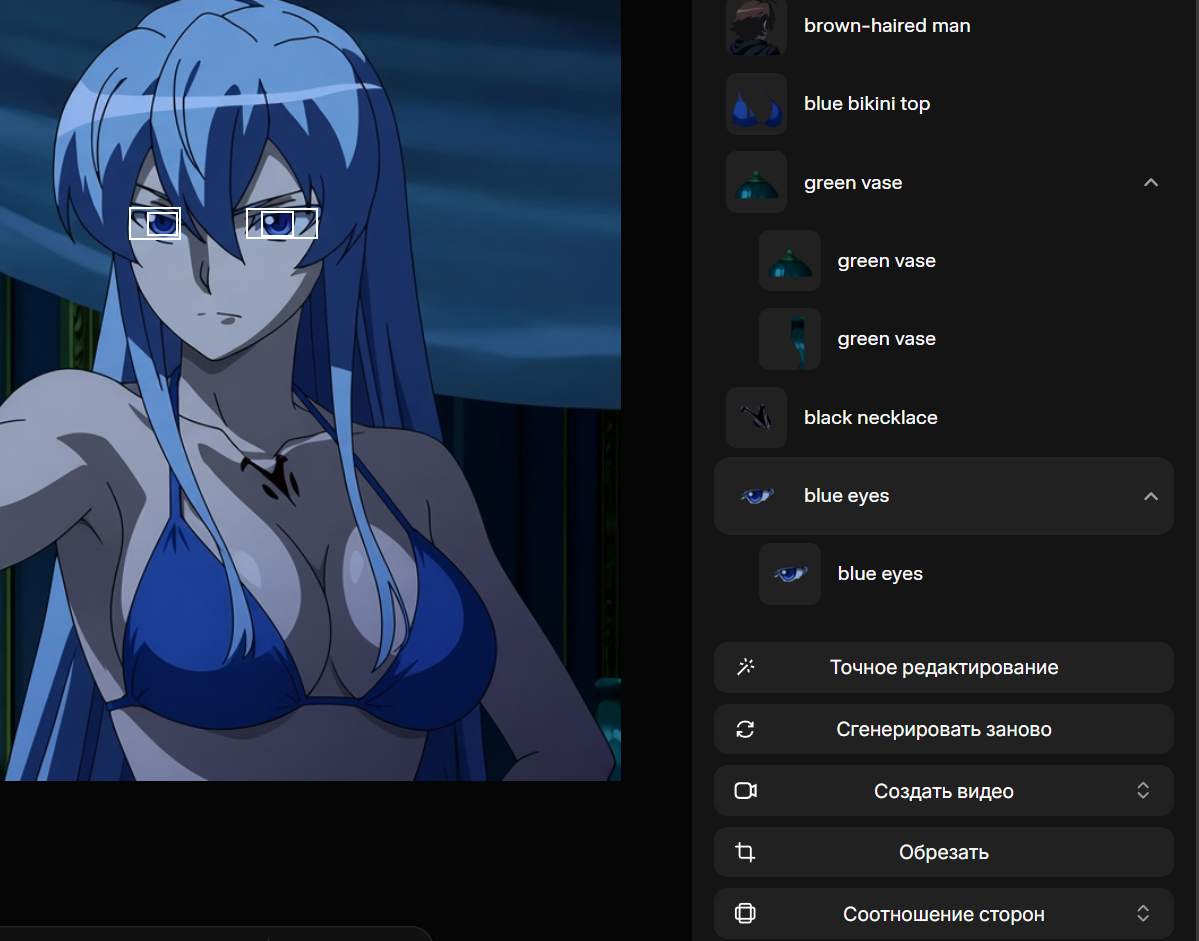Click the aspect ratio frame icon
The image size is (1199, 941).
point(746,913)
